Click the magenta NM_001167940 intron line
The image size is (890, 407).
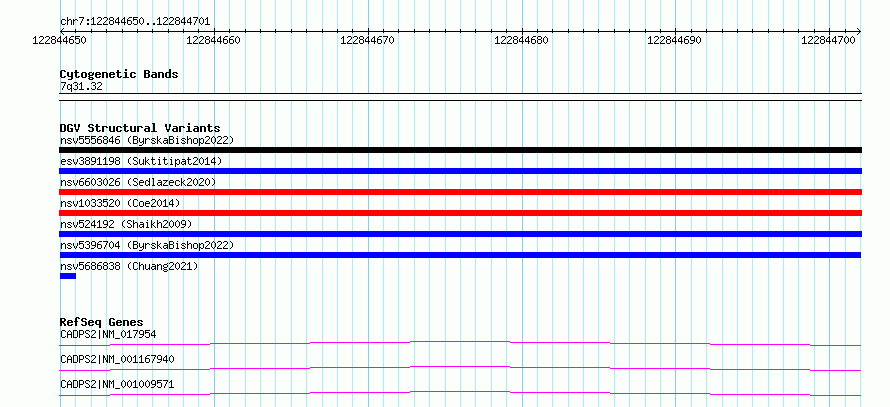(x=460, y=368)
